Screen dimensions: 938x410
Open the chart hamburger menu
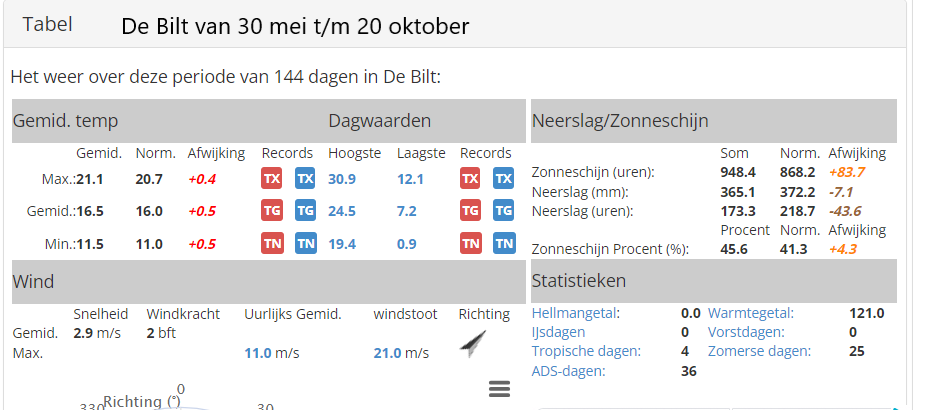(500, 389)
